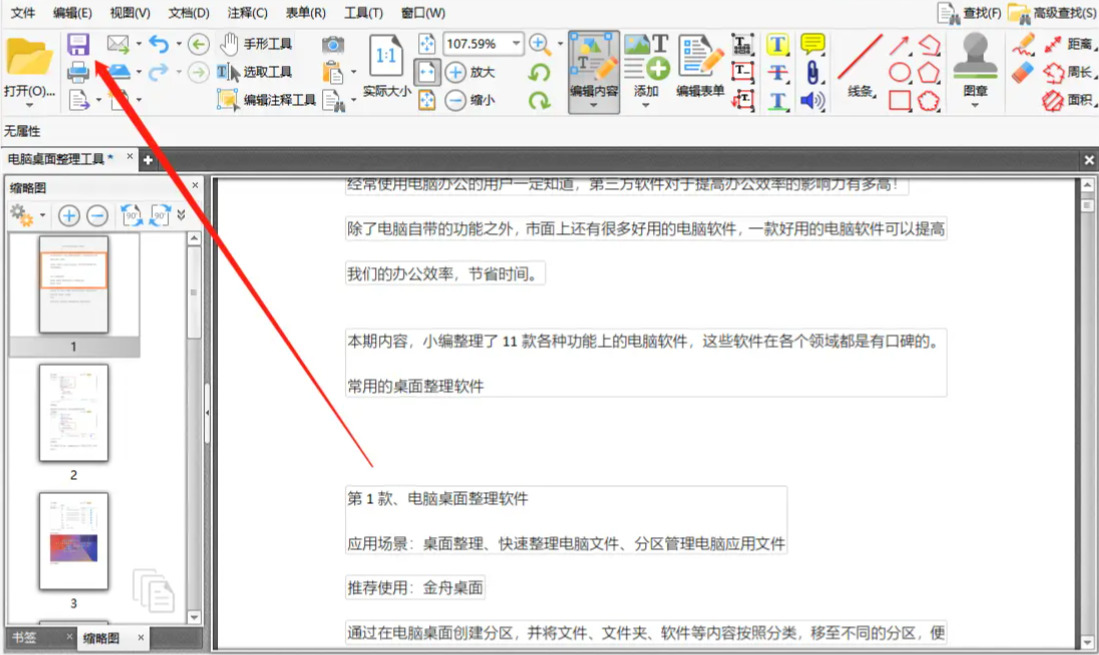Click the speaker sound annotation icon
This screenshot has height=655, width=1099.
pos(812,100)
